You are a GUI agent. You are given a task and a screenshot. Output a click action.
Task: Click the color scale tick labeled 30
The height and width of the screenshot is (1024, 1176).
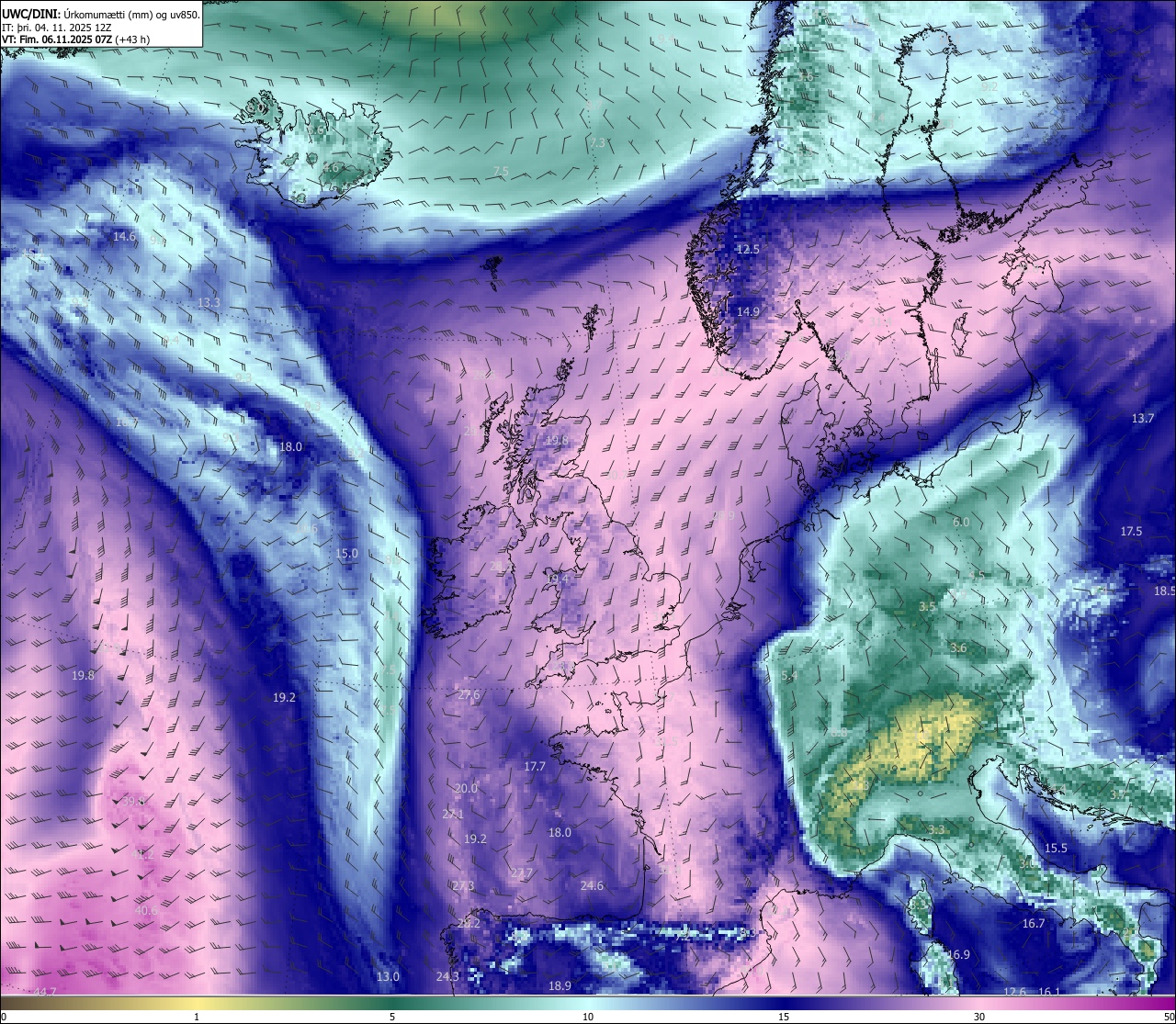979,1017
